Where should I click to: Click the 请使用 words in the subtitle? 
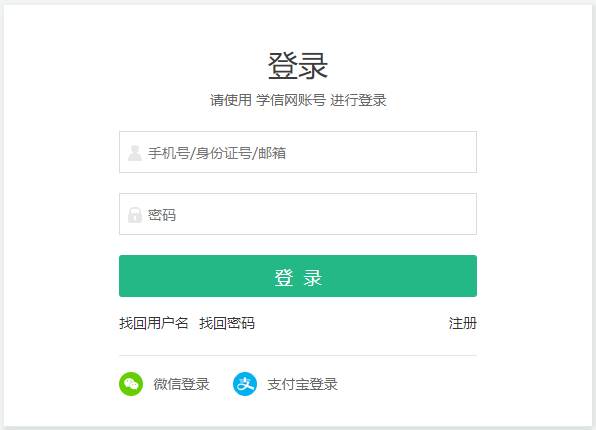[x=231, y=100]
